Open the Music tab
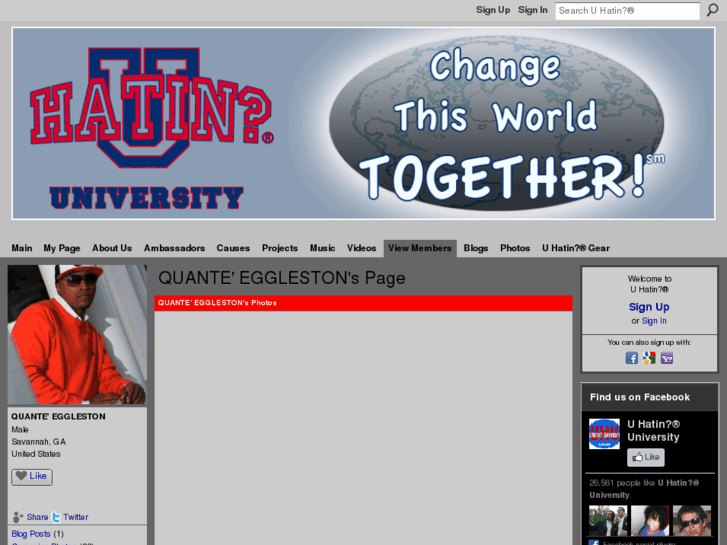 (x=322, y=248)
